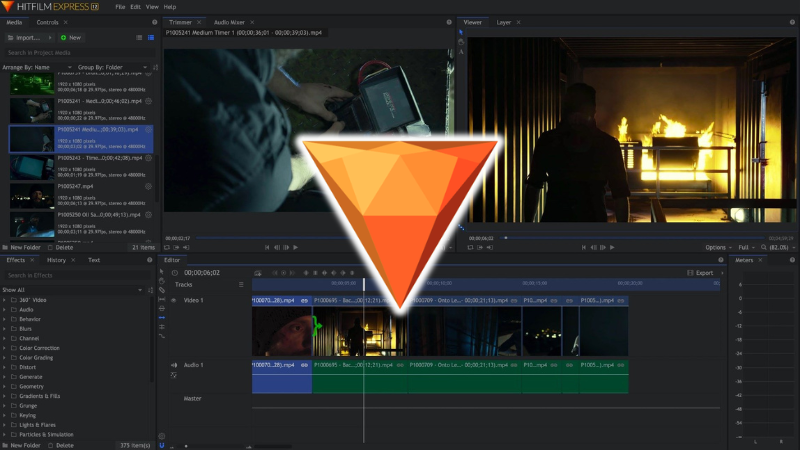Image resolution: width=800 pixels, height=450 pixels.
Task: Close the Meters panel tab
Action: [760, 260]
